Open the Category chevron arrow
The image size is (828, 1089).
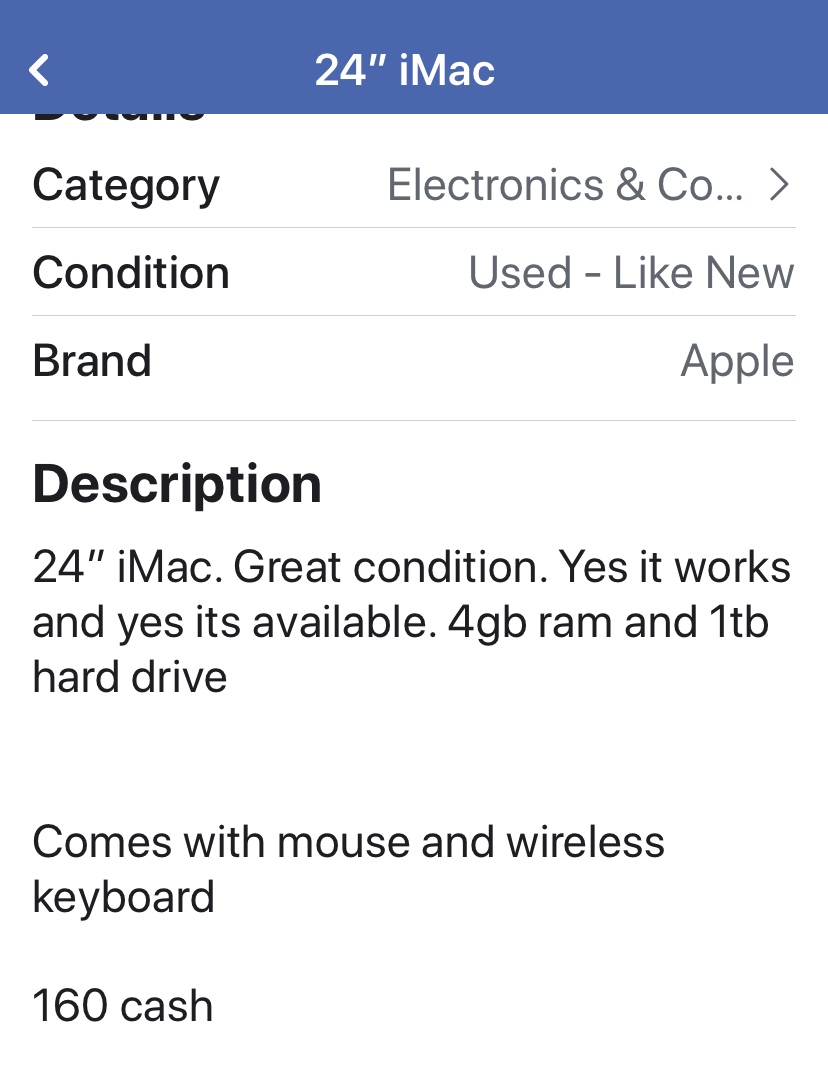[x=779, y=185]
